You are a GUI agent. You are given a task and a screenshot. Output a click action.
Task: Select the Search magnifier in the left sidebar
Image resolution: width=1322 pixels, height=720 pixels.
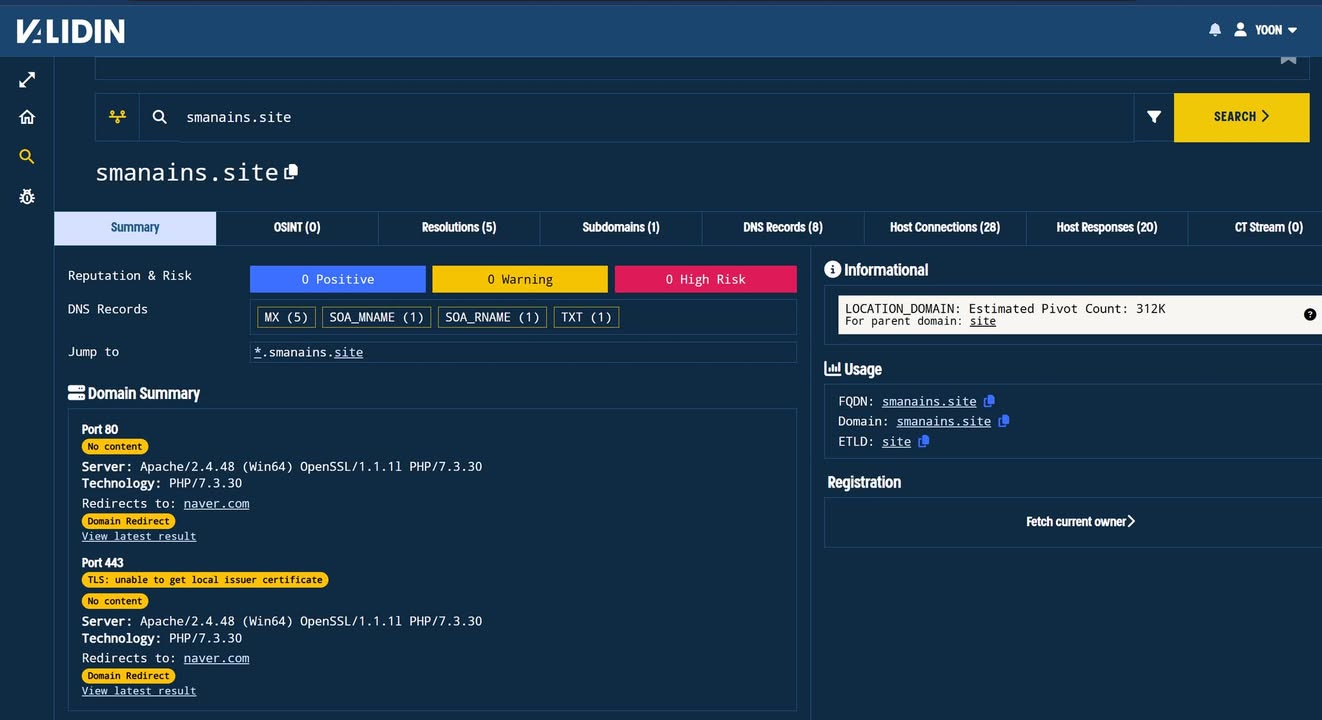(x=26, y=156)
